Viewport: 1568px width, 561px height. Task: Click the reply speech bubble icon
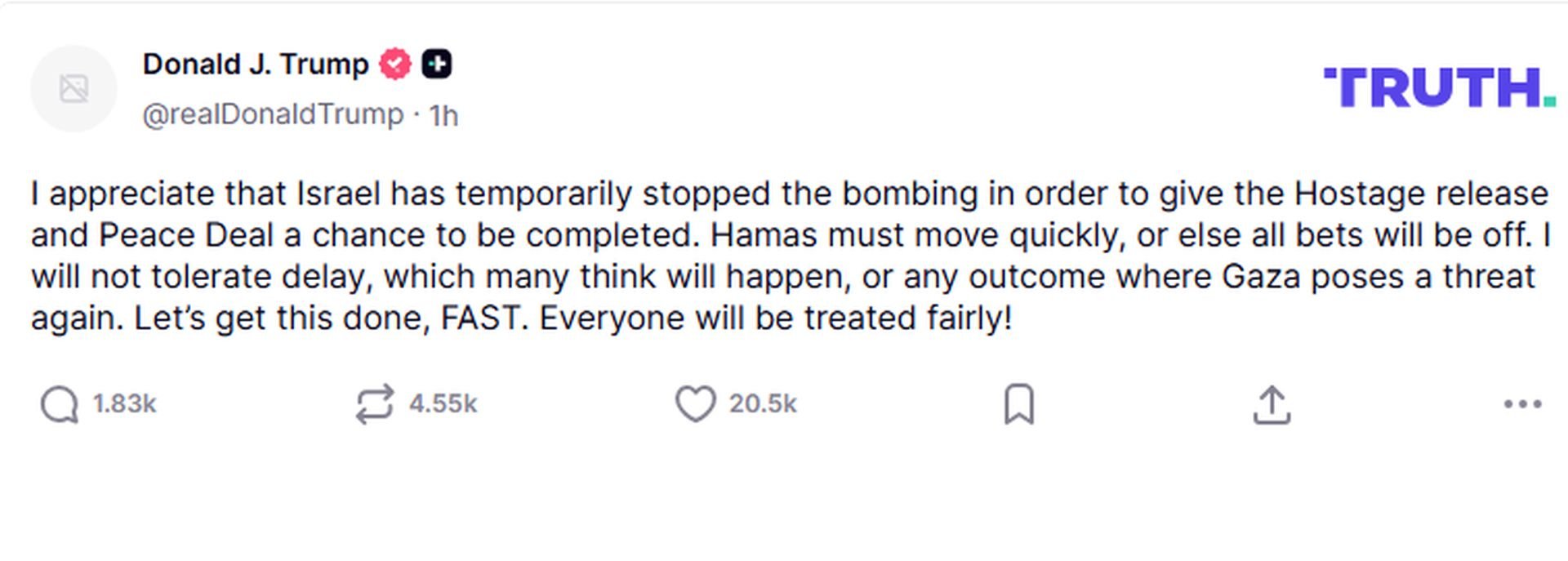(x=60, y=404)
